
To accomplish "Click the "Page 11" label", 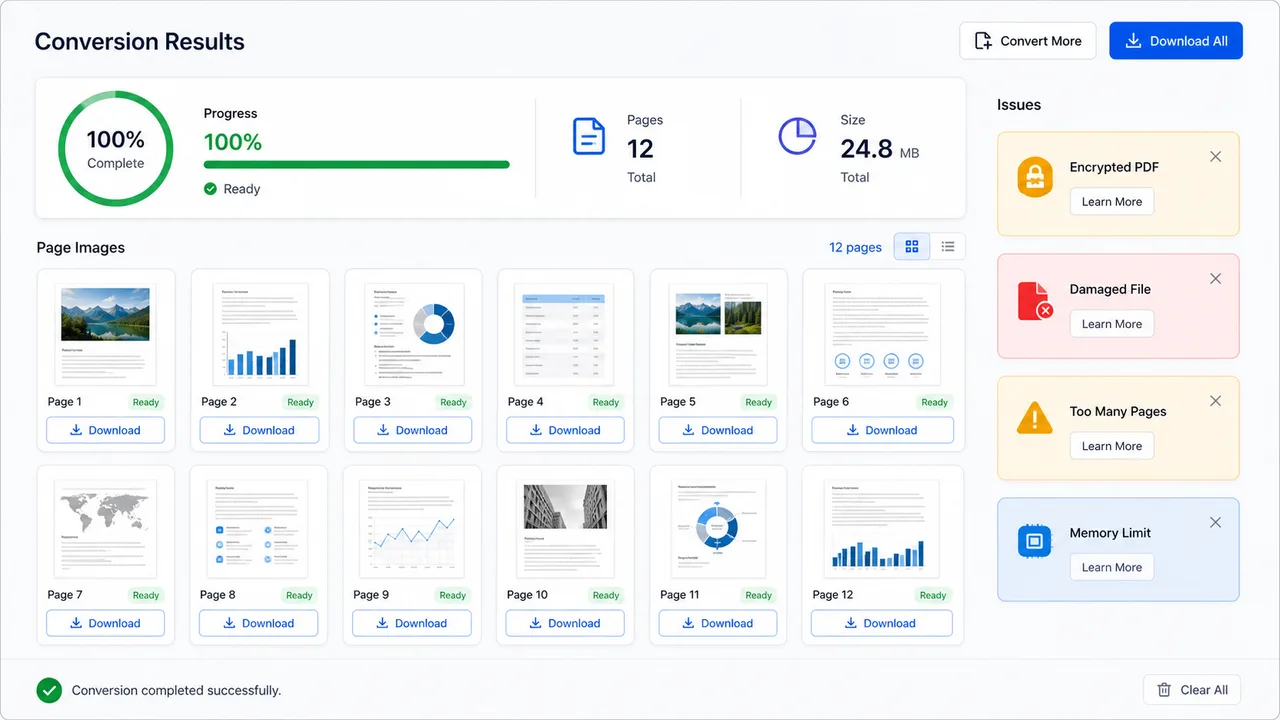I will pyautogui.click(x=680, y=595).
